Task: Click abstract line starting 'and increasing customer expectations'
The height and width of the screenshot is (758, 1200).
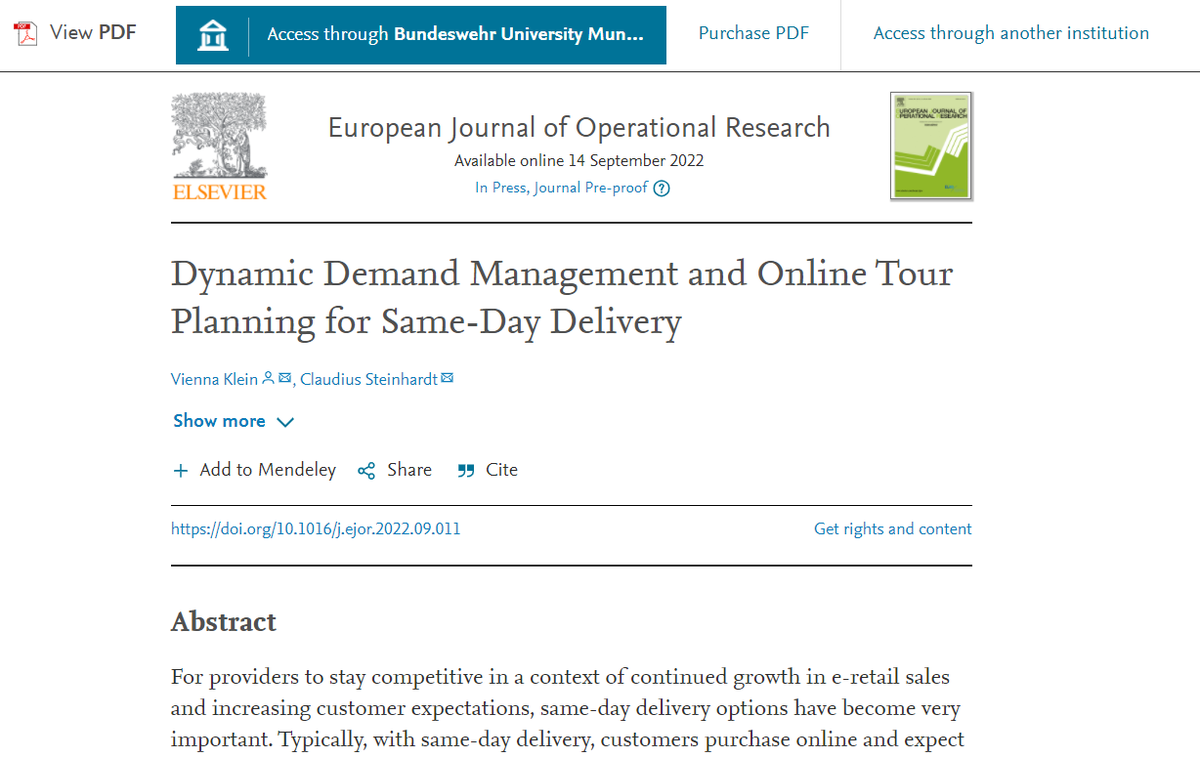Action: [x=566, y=709]
